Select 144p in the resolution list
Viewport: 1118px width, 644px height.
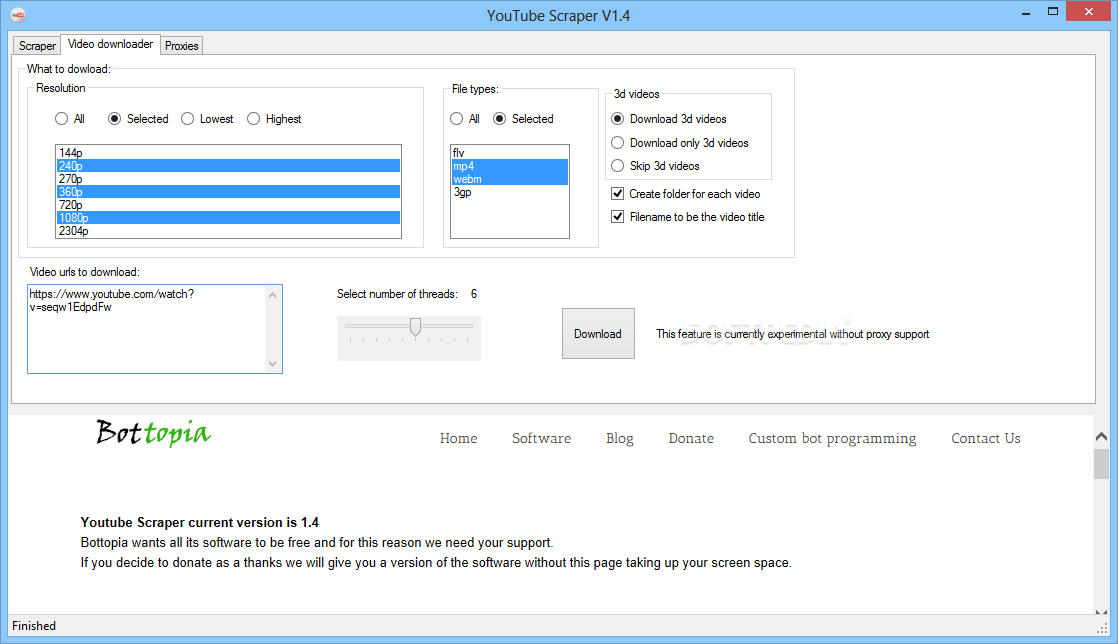pyautogui.click(x=228, y=153)
